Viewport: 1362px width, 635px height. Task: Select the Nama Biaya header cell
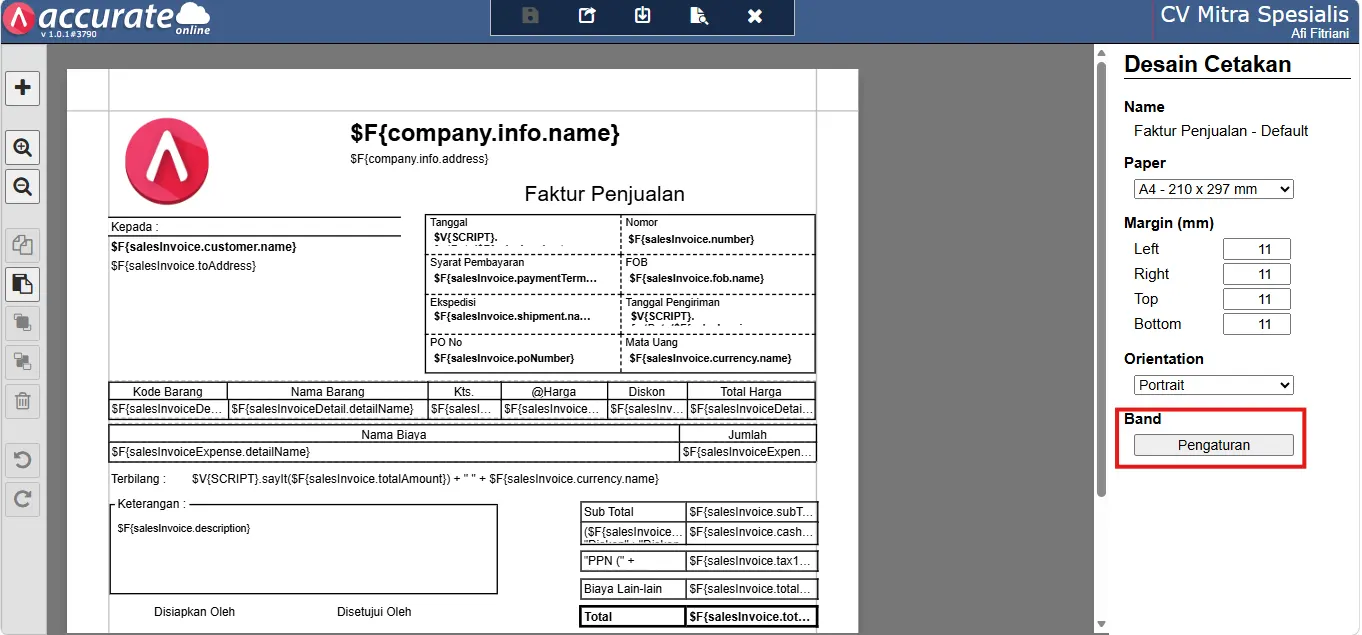pos(394,435)
